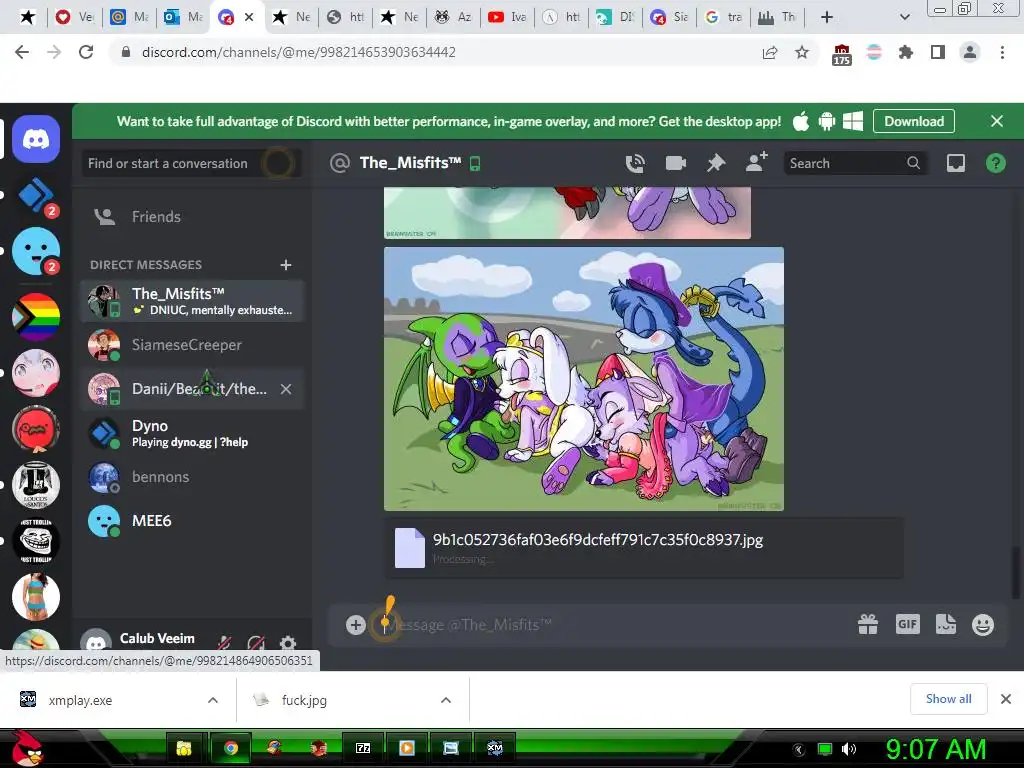Open the emoji picker
This screenshot has width=1024, height=768.
coord(983,625)
